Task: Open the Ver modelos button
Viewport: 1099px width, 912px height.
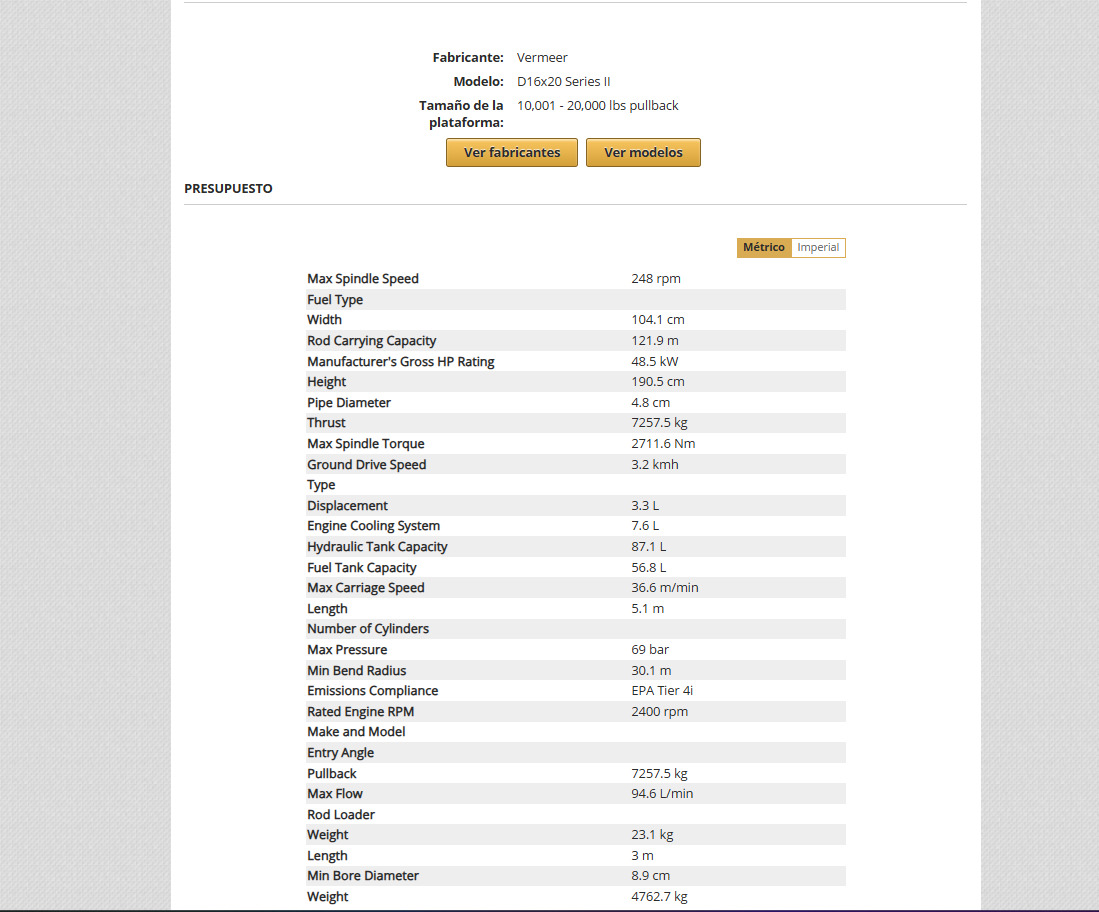Action: pyautogui.click(x=643, y=152)
